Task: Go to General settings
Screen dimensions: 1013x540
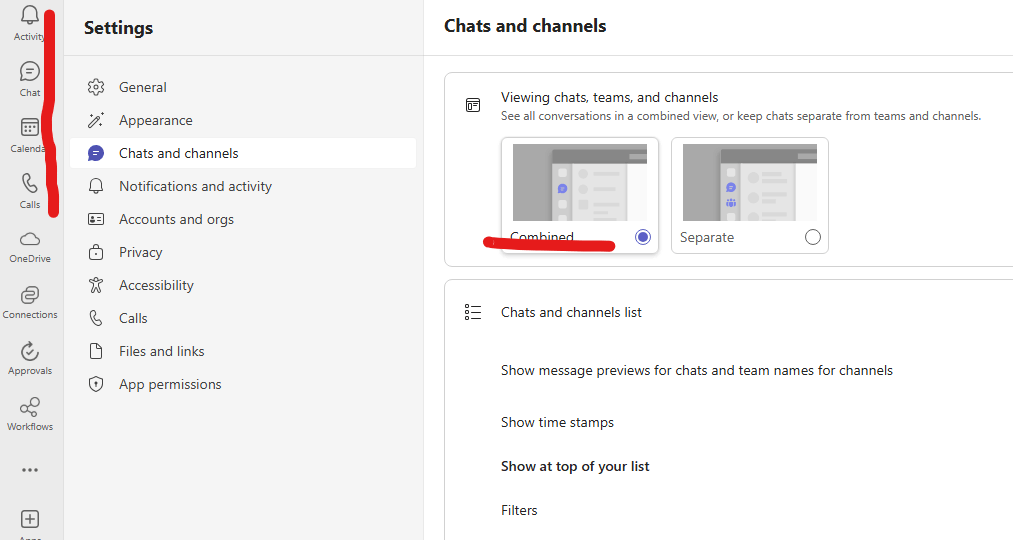Action: tap(243, 87)
